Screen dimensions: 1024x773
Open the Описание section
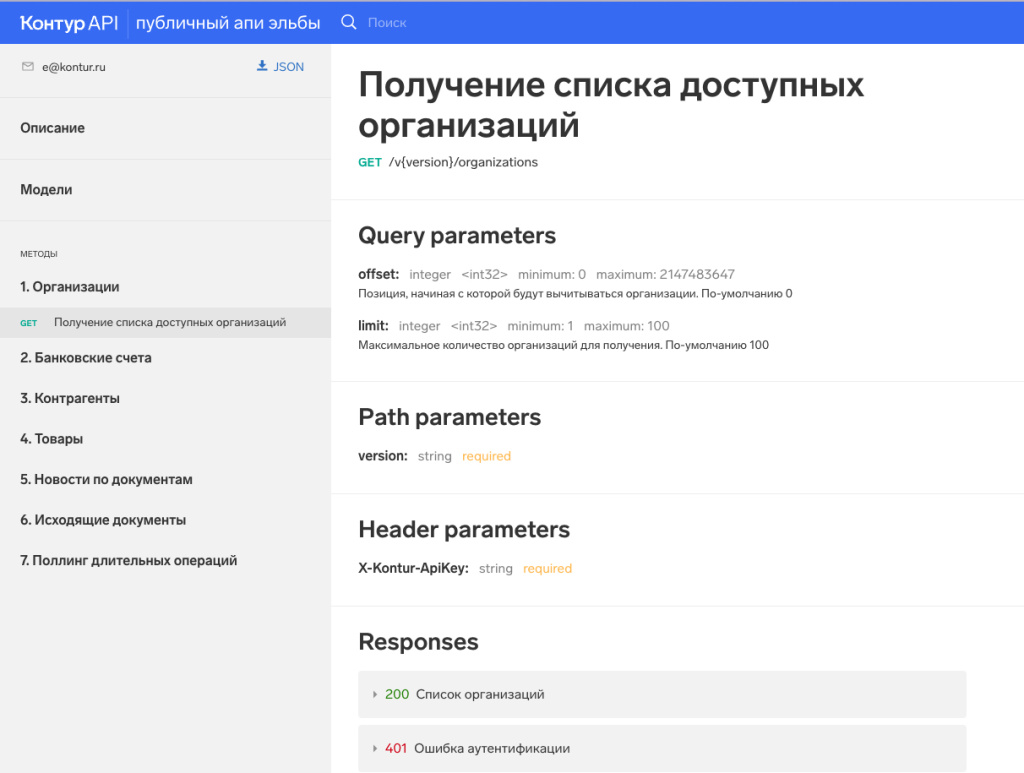(53, 128)
